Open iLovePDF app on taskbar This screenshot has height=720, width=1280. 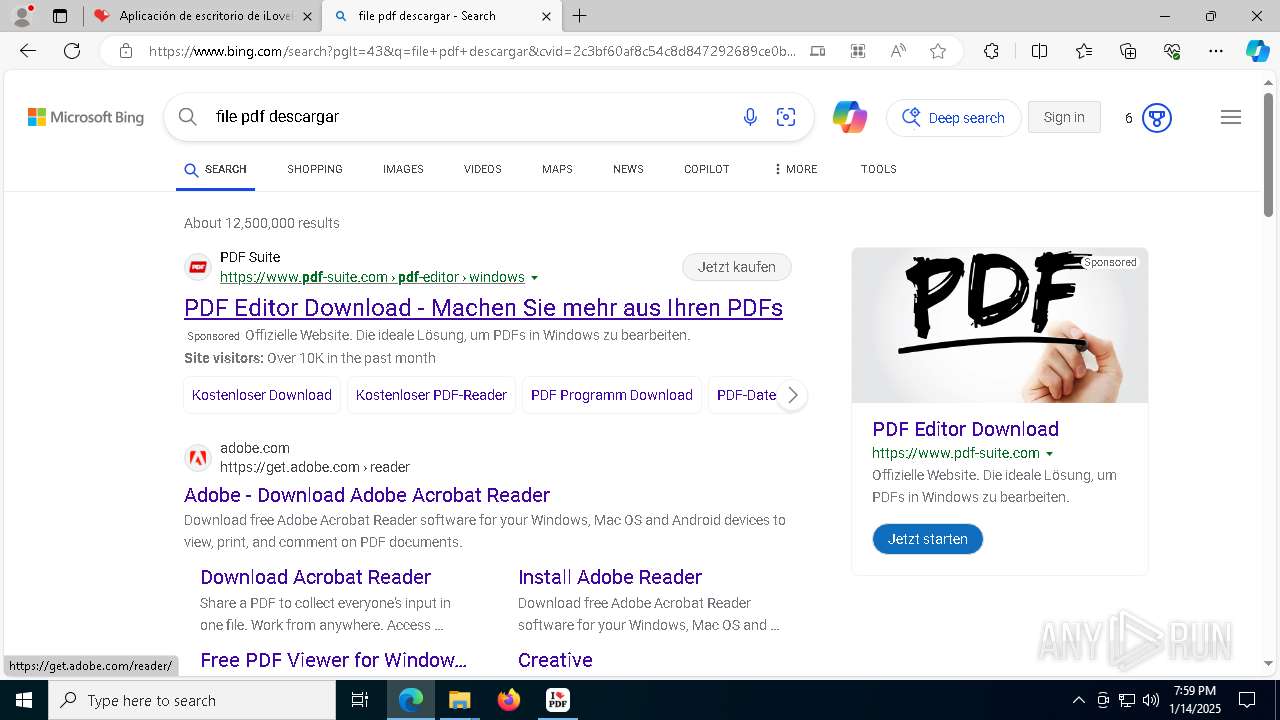(x=558, y=700)
